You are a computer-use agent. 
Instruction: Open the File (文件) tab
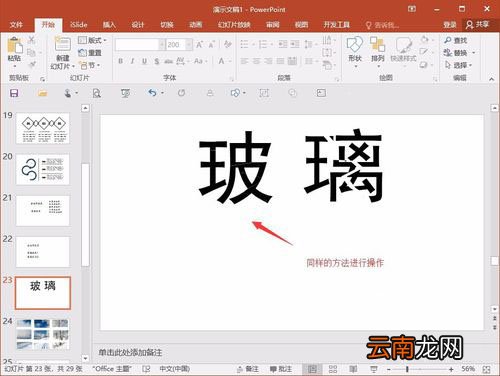tap(16, 25)
